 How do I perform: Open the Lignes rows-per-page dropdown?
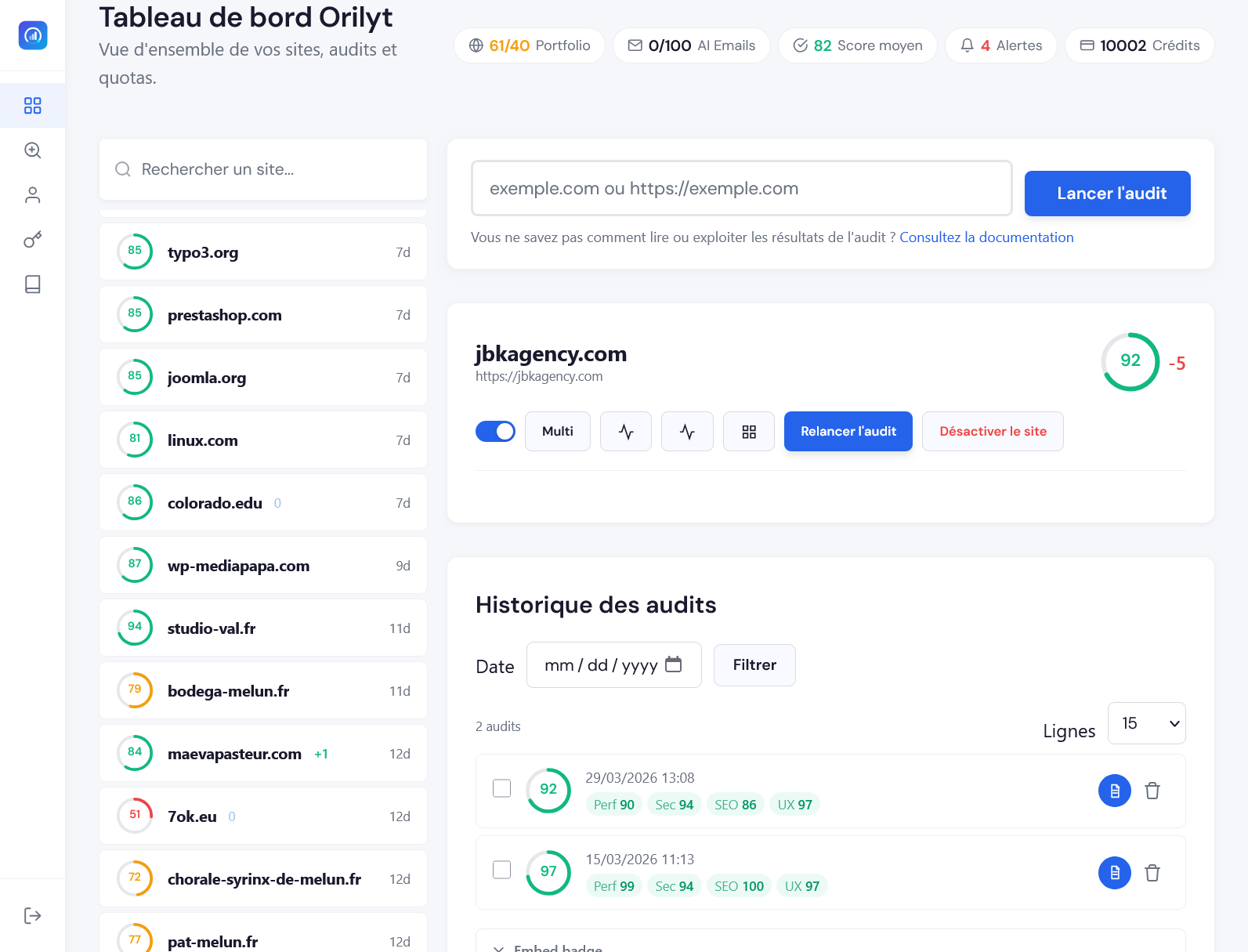(1146, 723)
